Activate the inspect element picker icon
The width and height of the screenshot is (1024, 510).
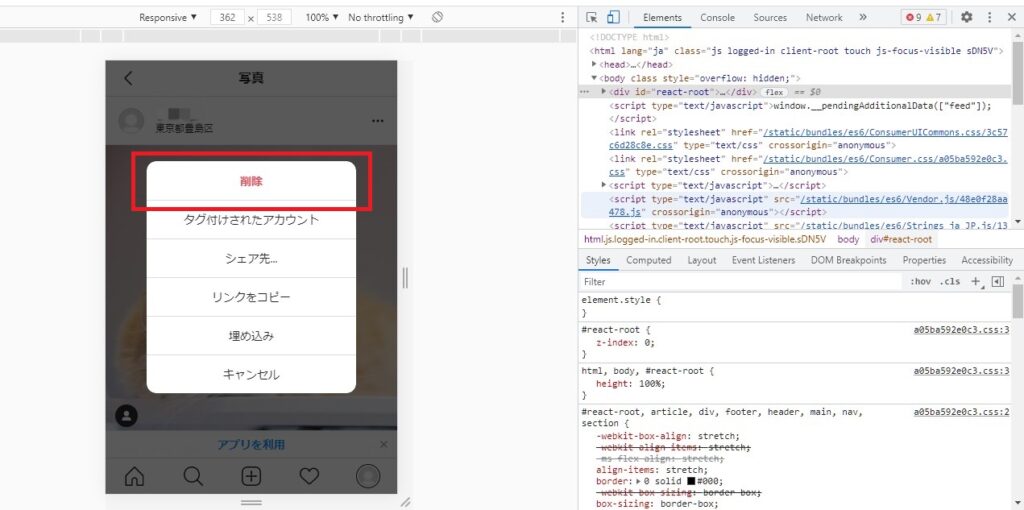[592, 18]
